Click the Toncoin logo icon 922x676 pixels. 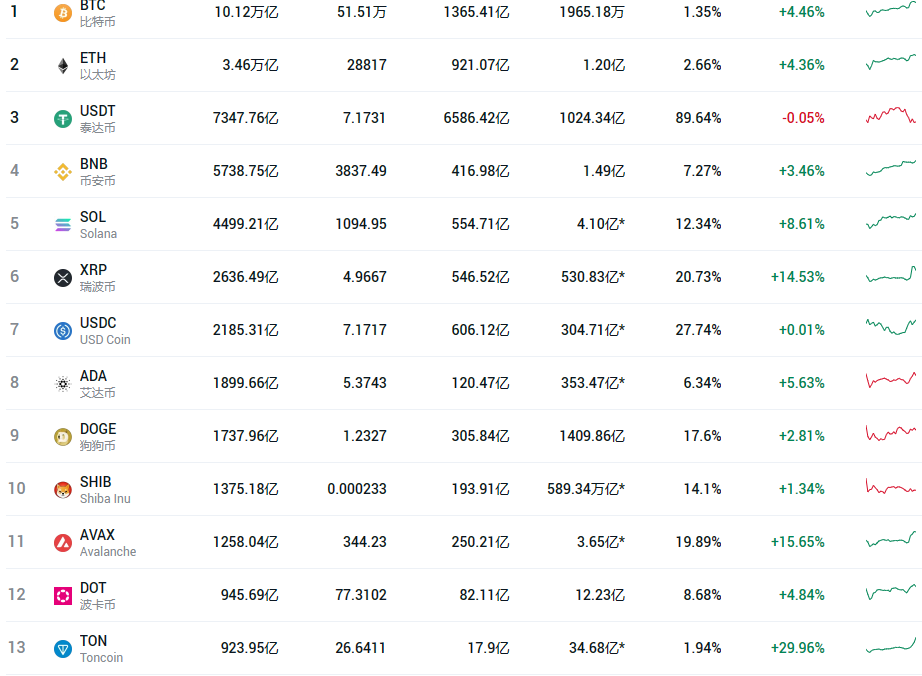(x=63, y=649)
